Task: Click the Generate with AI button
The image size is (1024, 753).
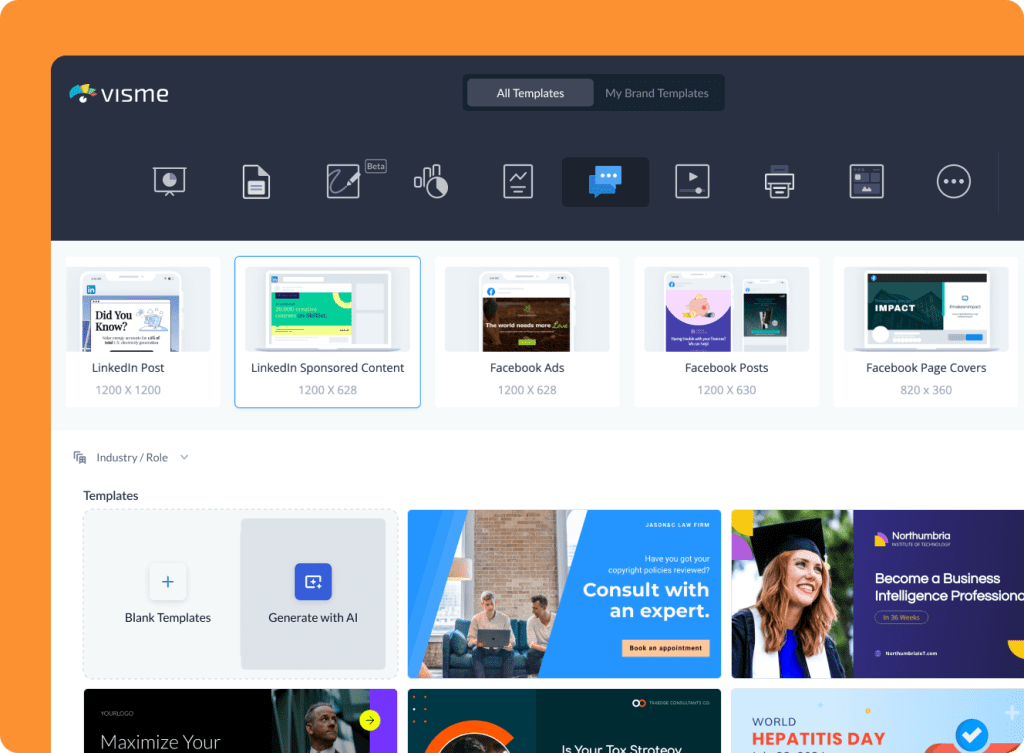Action: point(313,593)
